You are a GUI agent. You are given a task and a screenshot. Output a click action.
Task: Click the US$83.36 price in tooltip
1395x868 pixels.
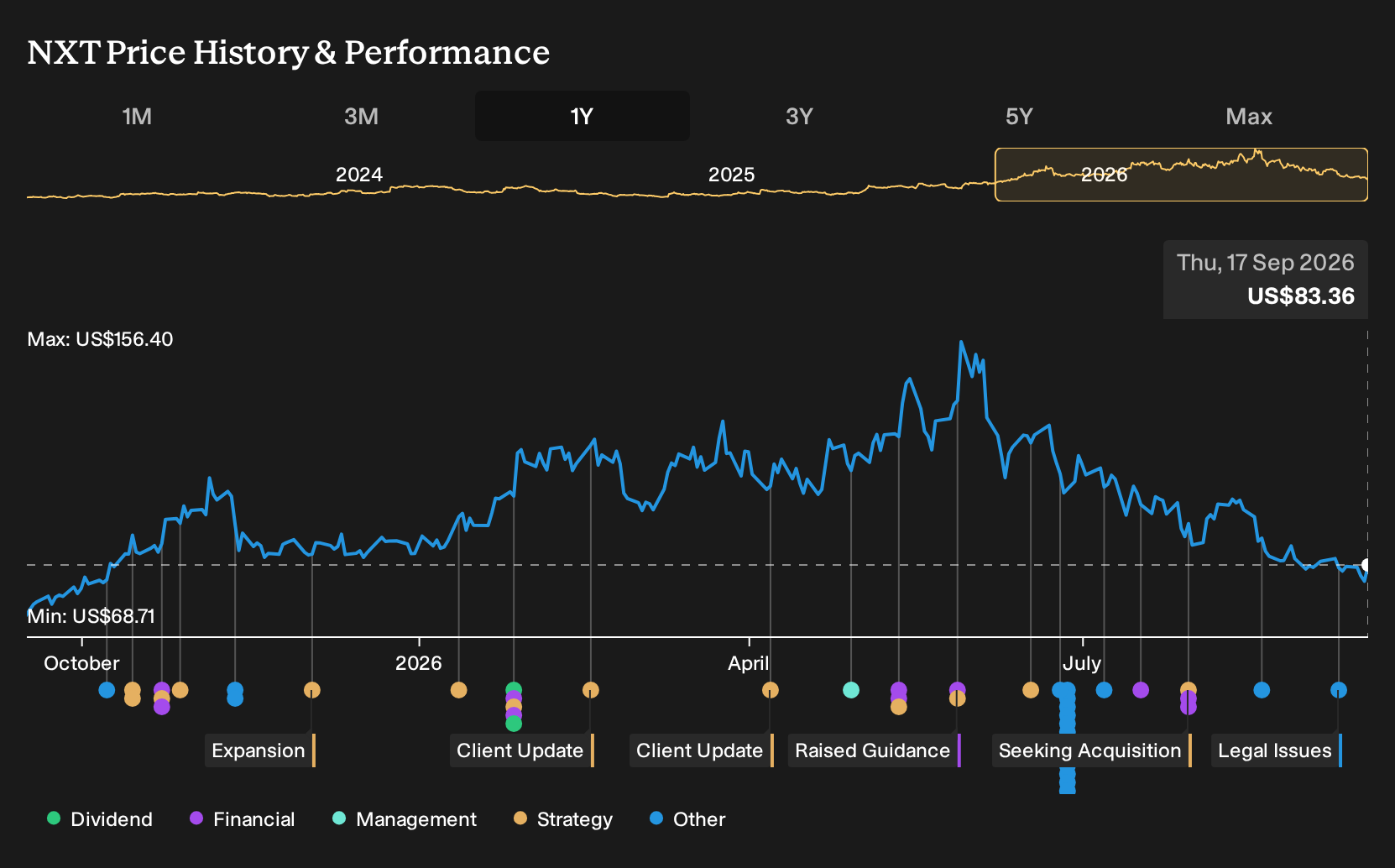coord(1301,296)
